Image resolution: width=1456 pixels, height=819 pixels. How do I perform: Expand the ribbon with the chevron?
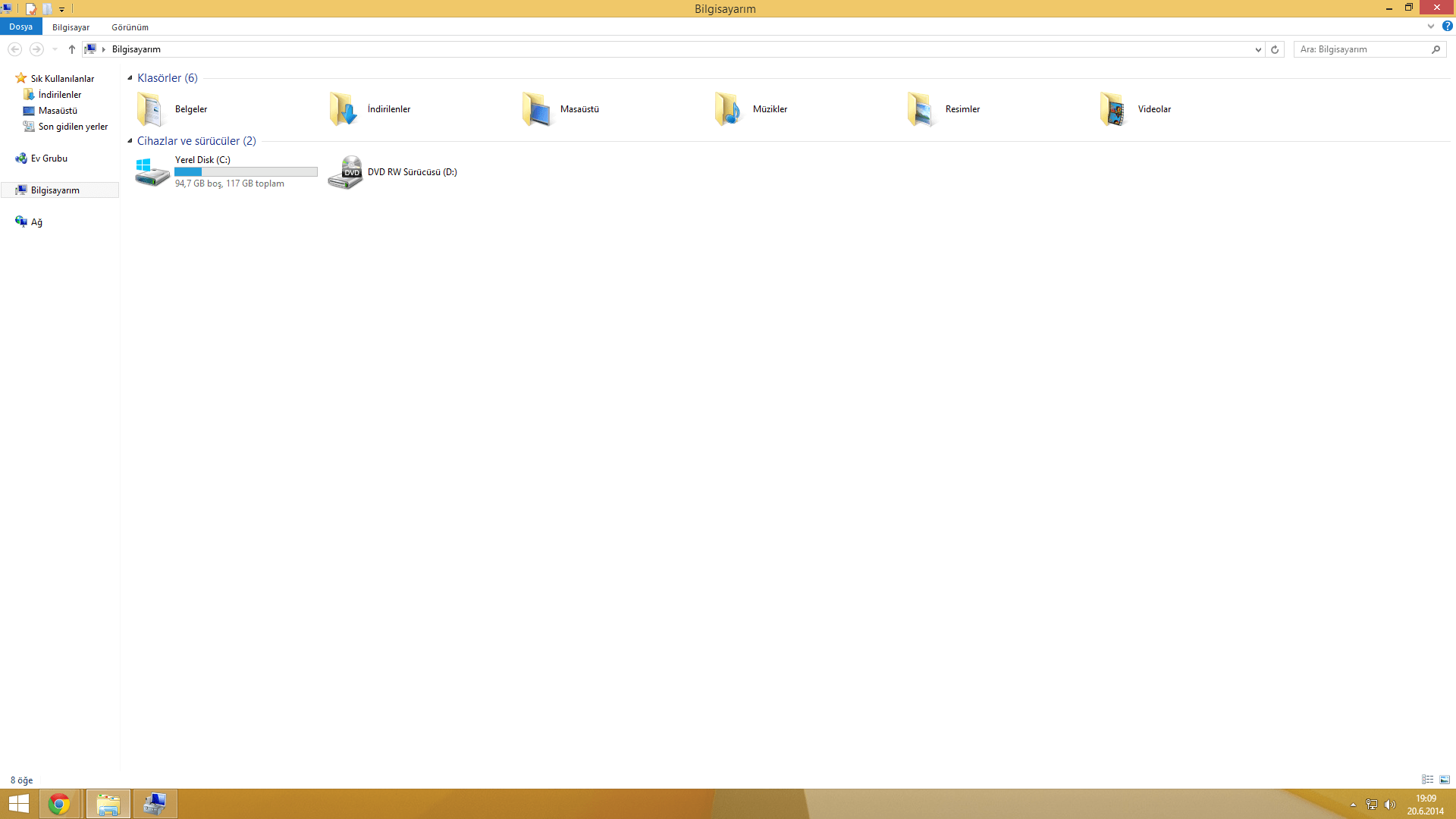tap(1430, 27)
